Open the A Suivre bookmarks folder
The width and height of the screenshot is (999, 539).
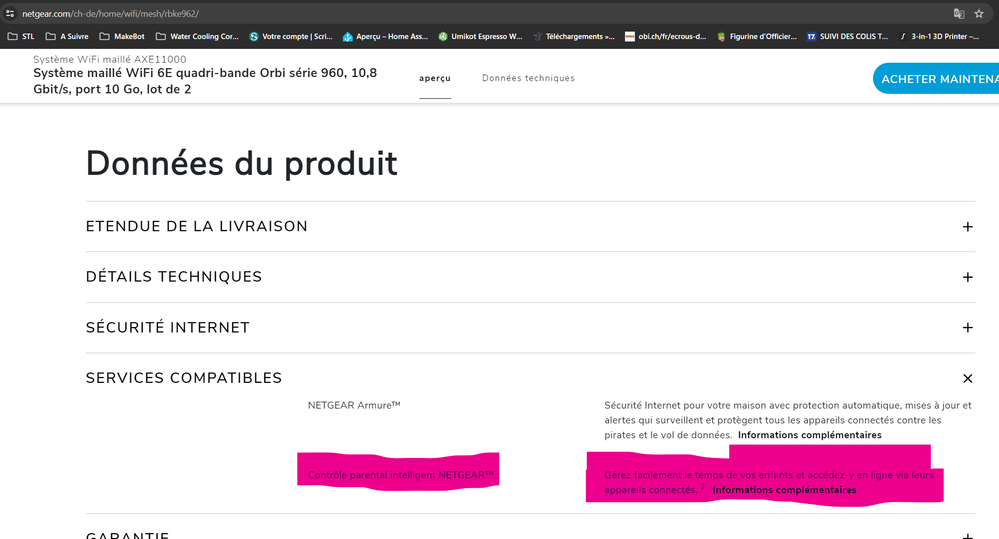pos(67,36)
